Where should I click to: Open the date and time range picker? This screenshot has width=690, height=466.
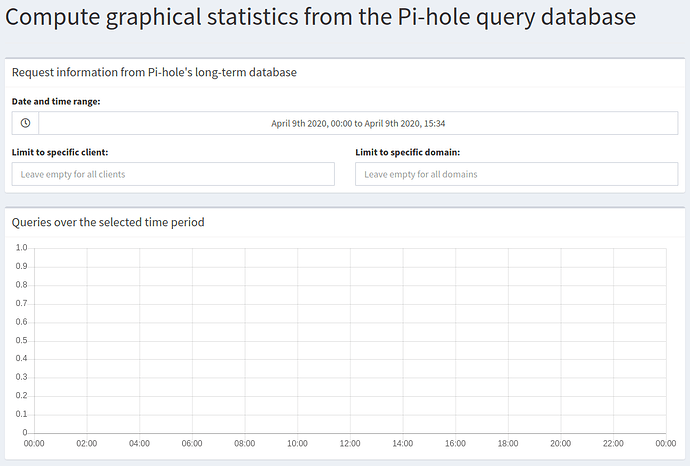pos(358,123)
